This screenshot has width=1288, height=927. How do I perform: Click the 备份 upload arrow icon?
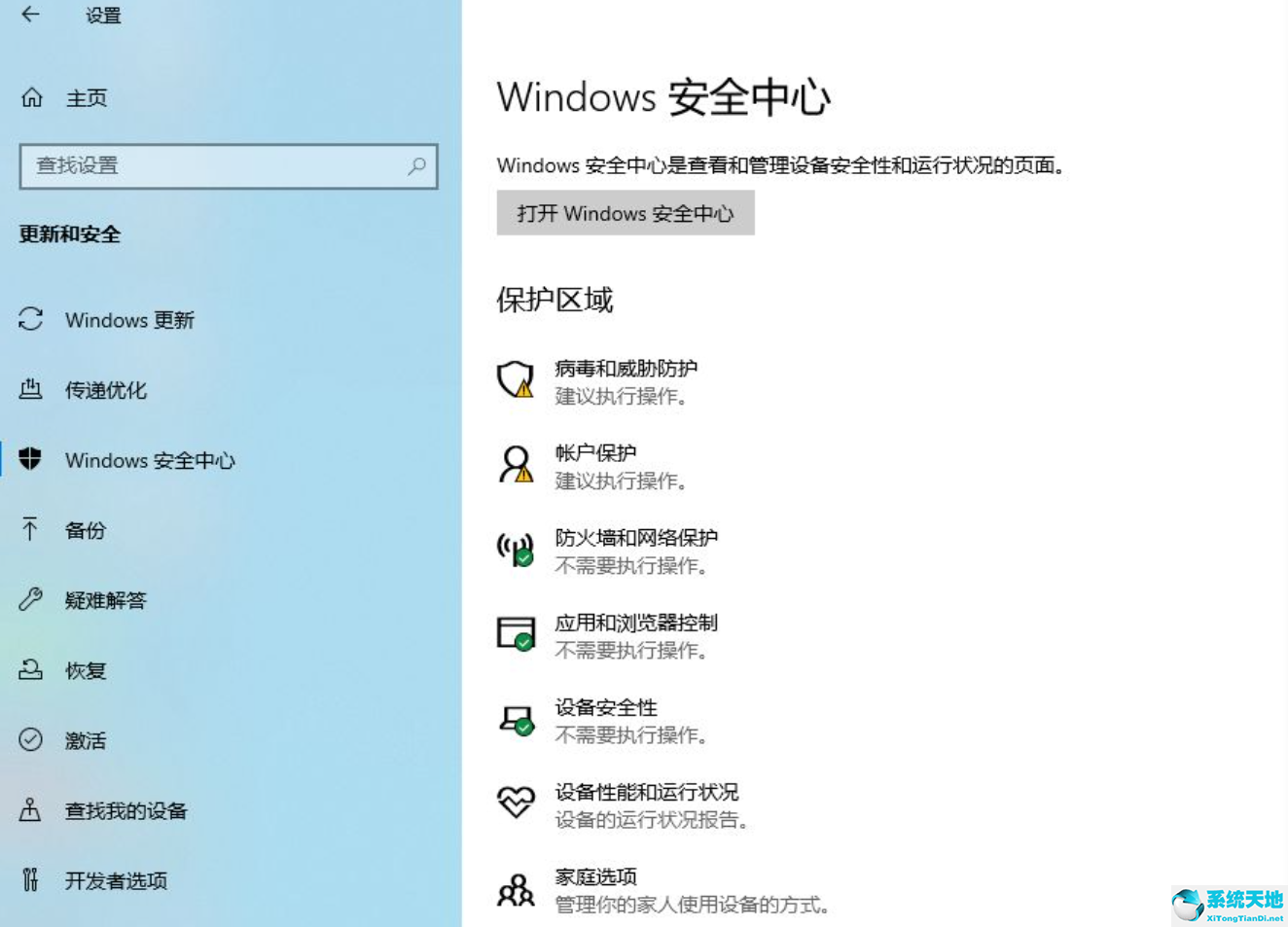click(30, 530)
